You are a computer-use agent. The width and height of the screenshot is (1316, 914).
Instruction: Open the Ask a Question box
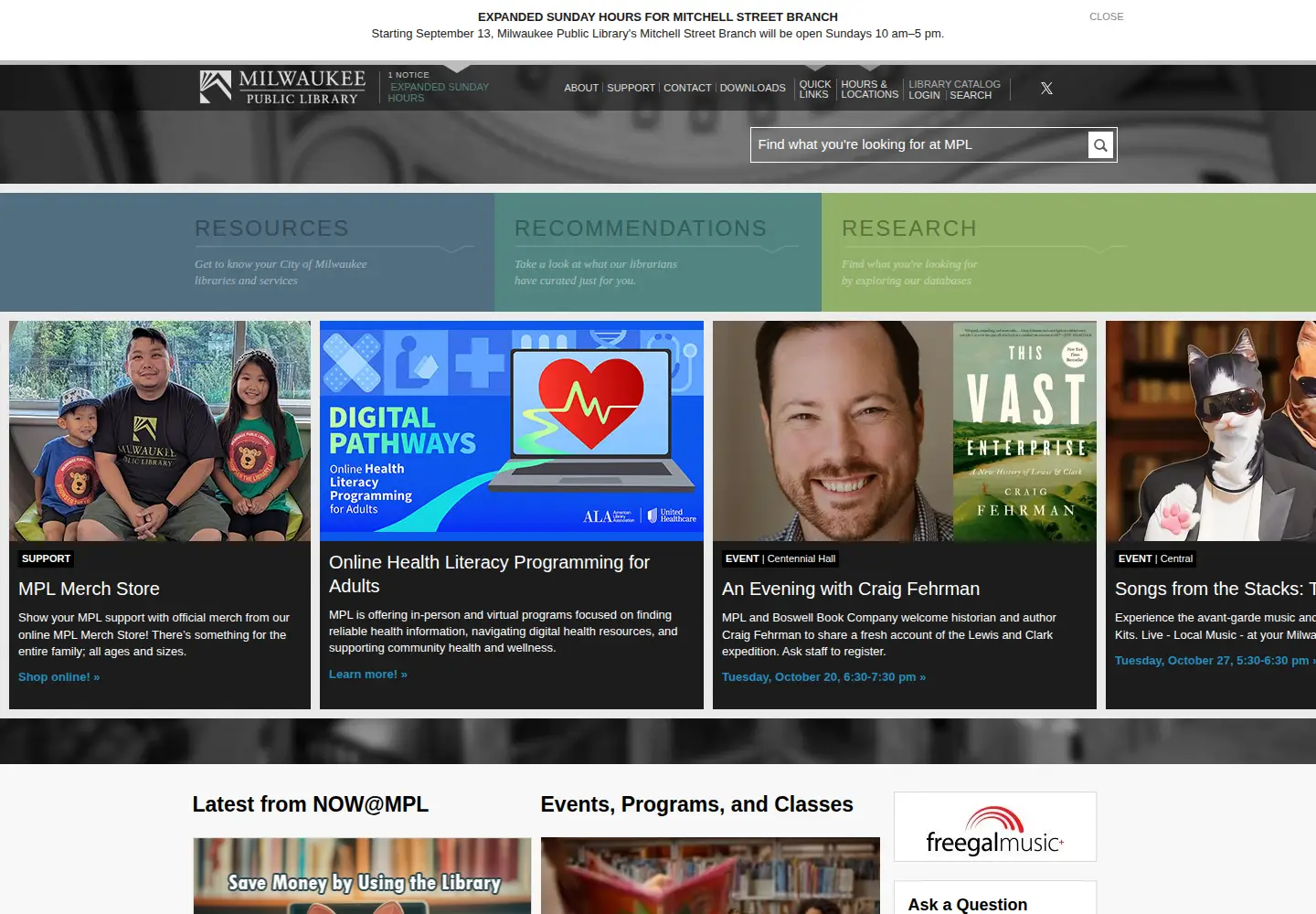pyautogui.click(x=995, y=898)
